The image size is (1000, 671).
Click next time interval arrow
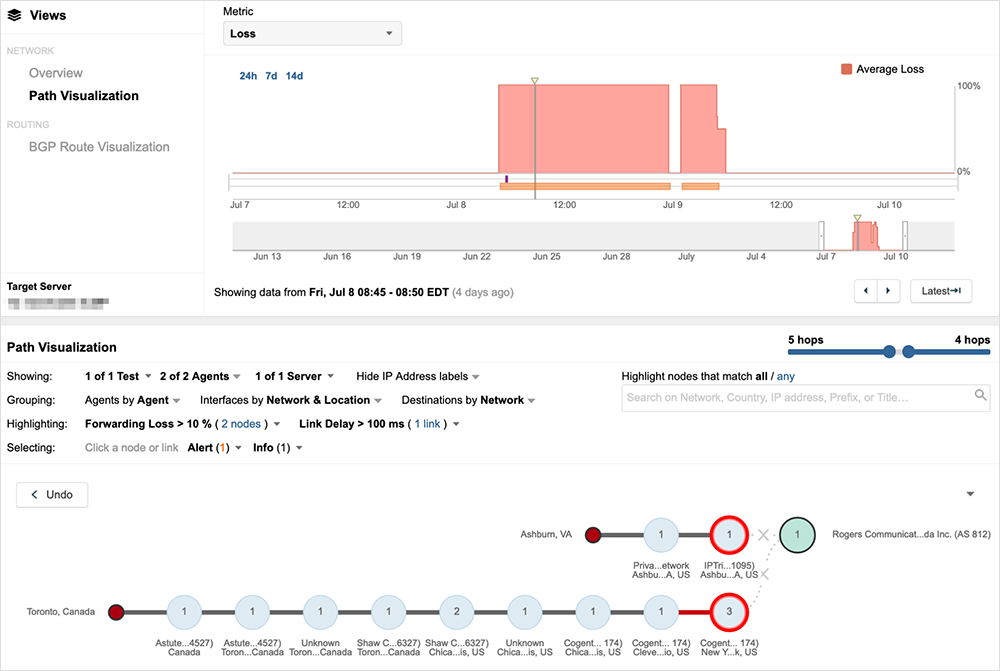pyautogui.click(x=888, y=291)
